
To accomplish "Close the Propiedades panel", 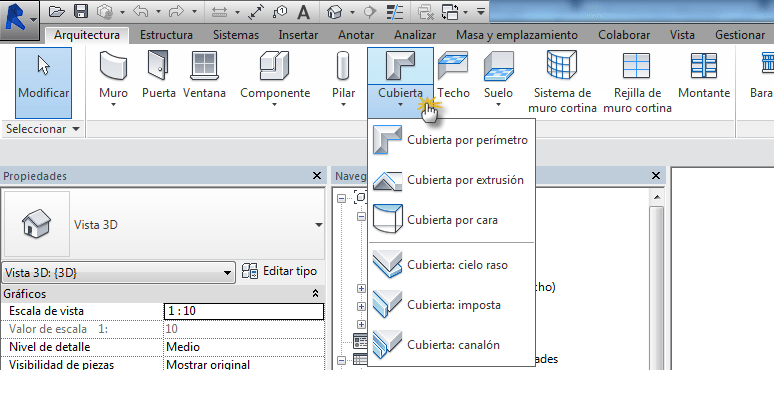I will coord(317,176).
